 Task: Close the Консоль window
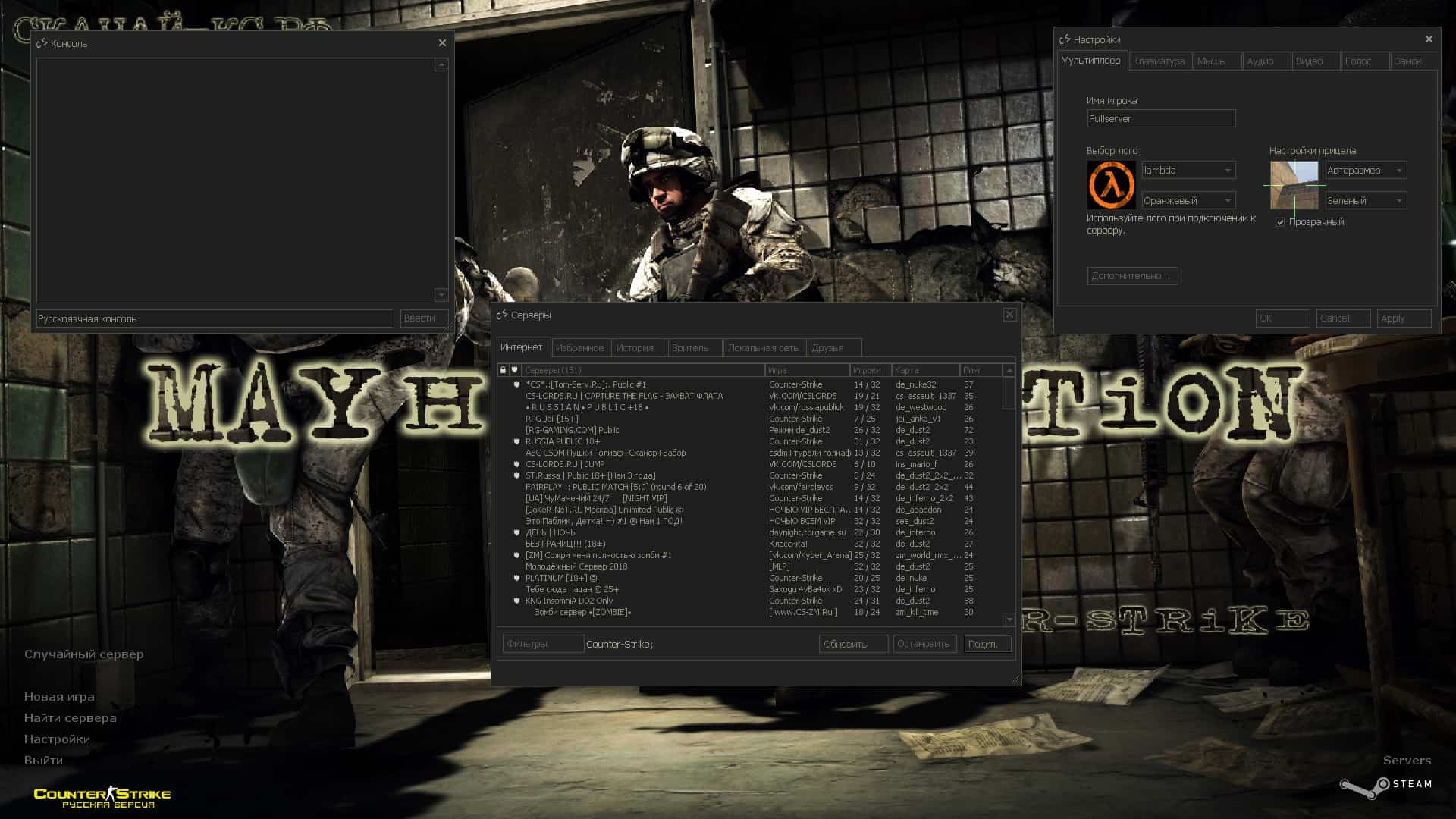[442, 43]
